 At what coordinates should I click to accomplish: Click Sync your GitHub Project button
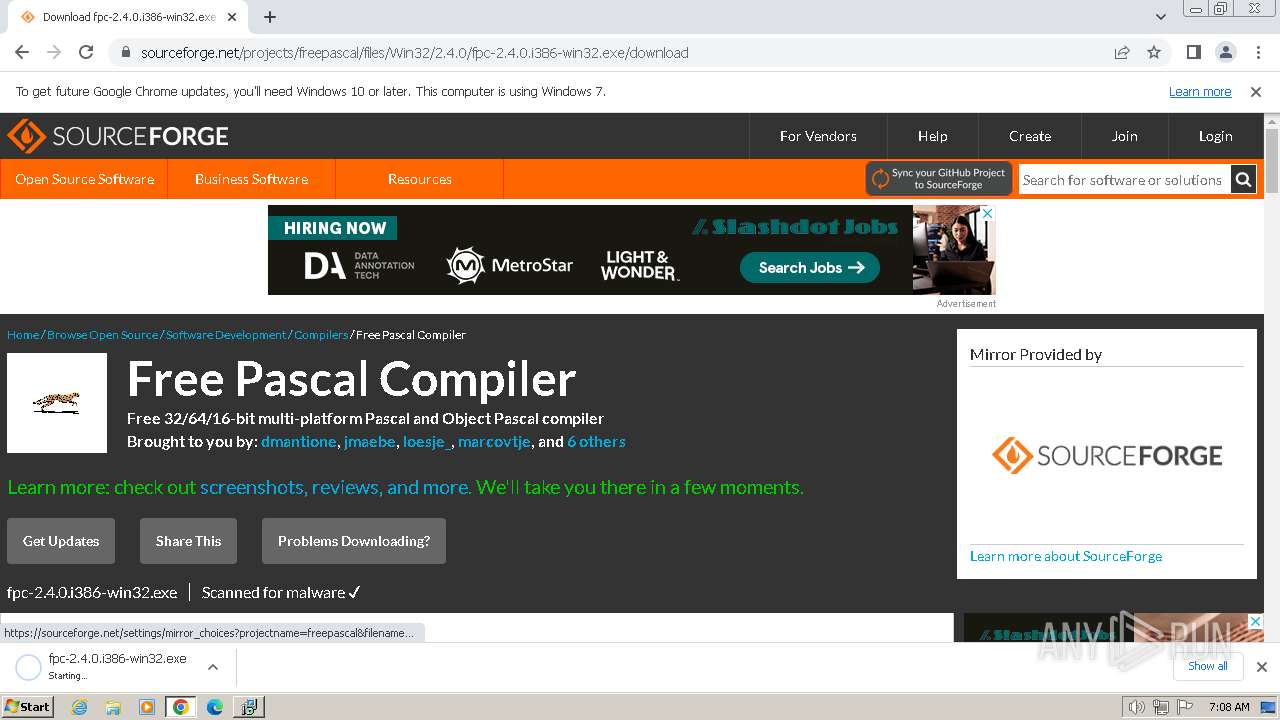939,179
